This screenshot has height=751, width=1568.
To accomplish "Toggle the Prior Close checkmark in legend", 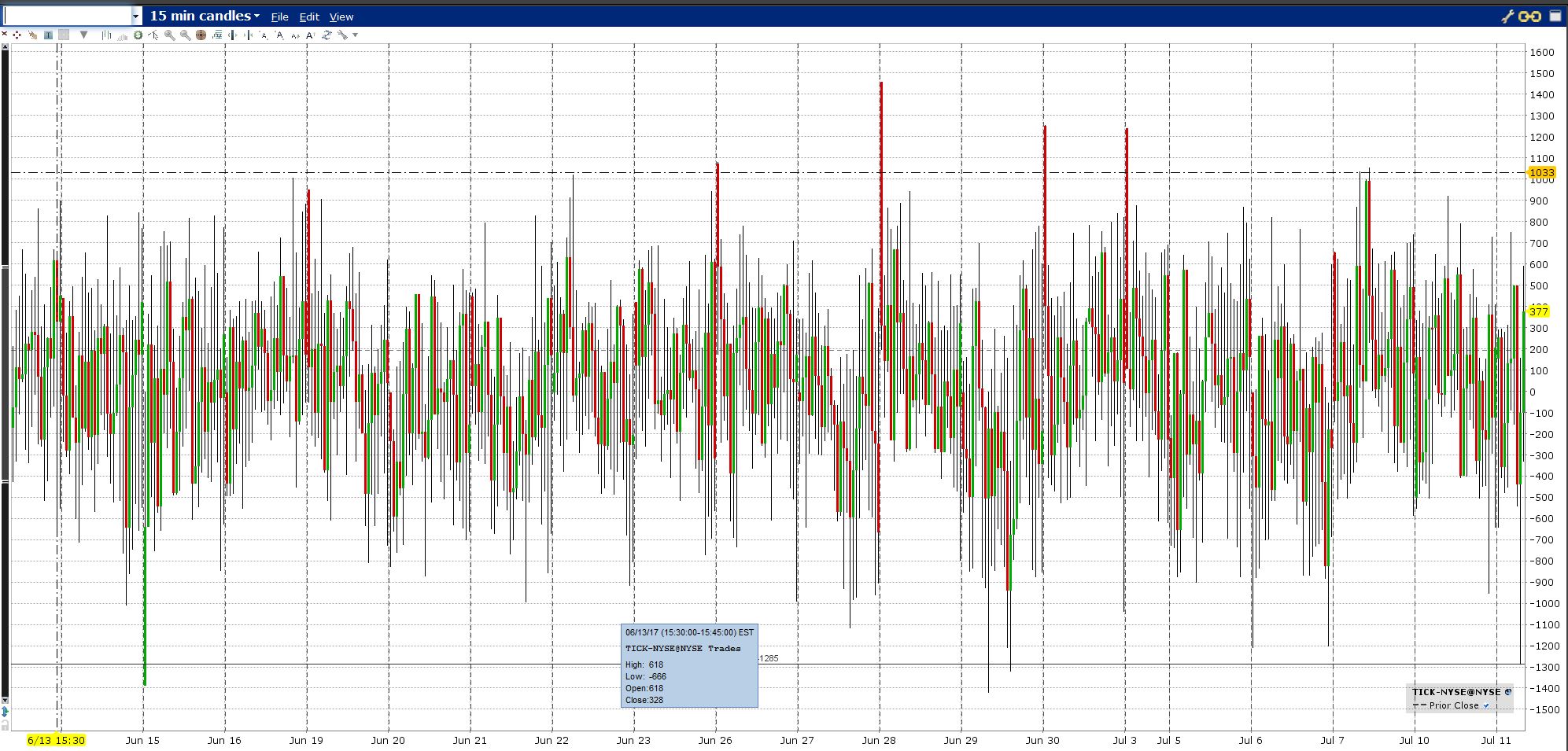I will 1486,705.
